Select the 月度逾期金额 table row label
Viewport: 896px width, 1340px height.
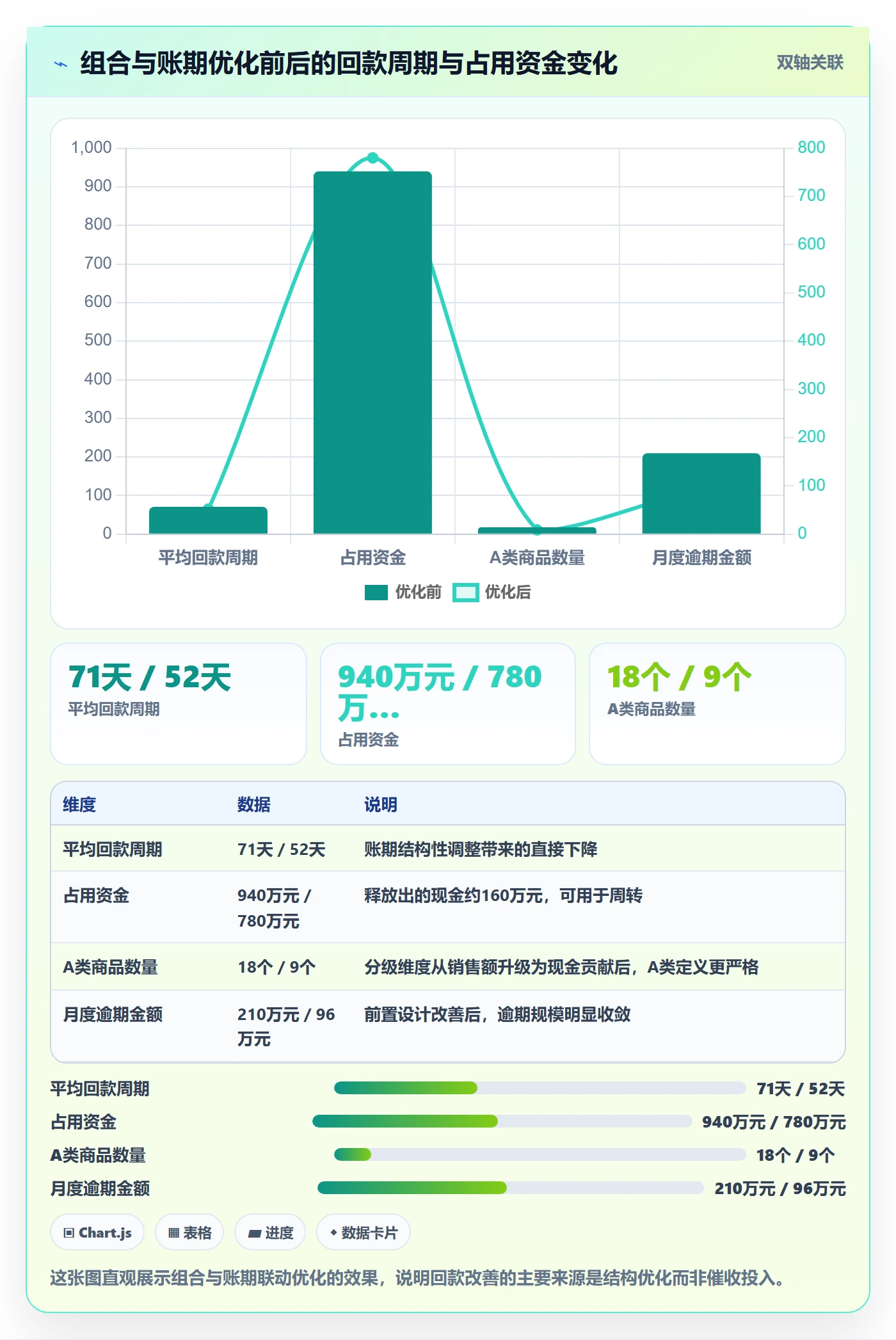click(x=113, y=1014)
